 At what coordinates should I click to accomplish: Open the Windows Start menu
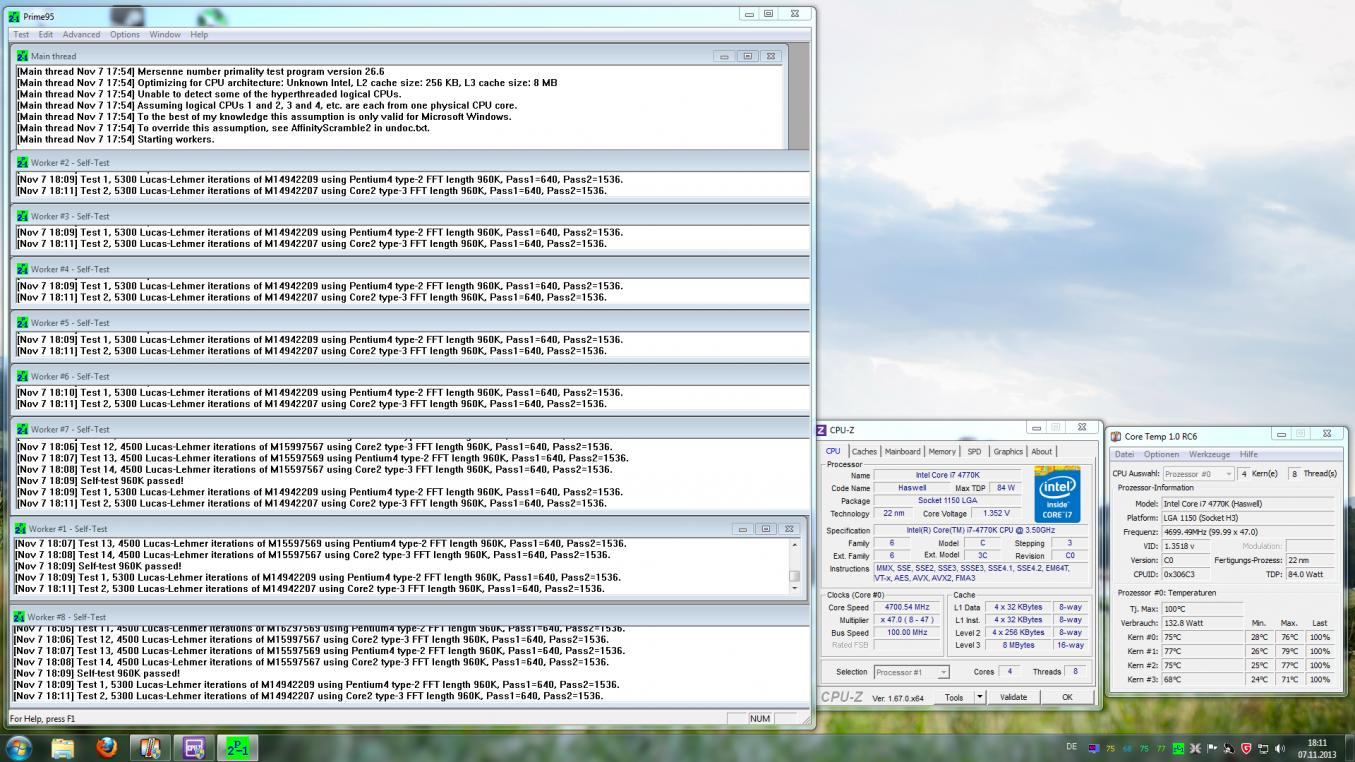pyautogui.click(x=19, y=747)
